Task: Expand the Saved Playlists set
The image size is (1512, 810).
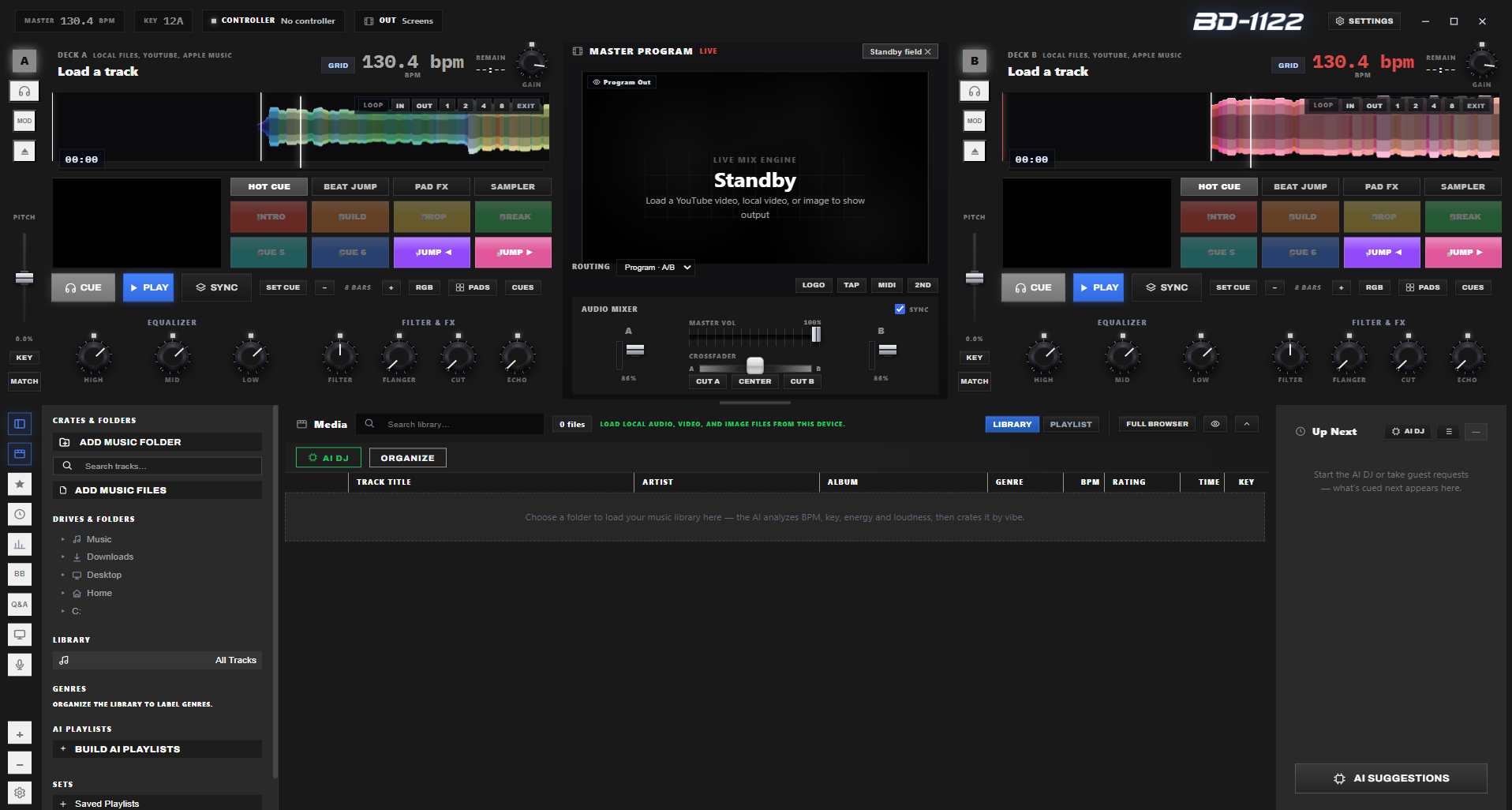Action: [157, 803]
